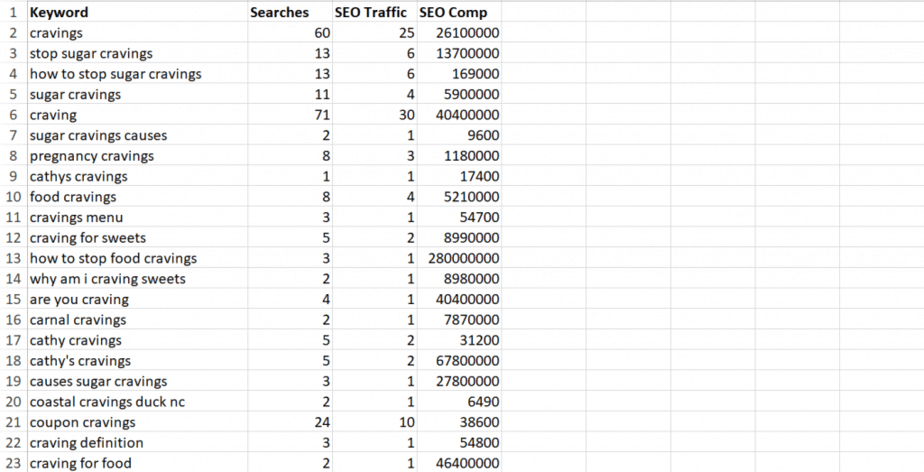This screenshot has width=924, height=472.
Task: Click the 'coastal cravings duck nc' cell
Action: point(106,402)
